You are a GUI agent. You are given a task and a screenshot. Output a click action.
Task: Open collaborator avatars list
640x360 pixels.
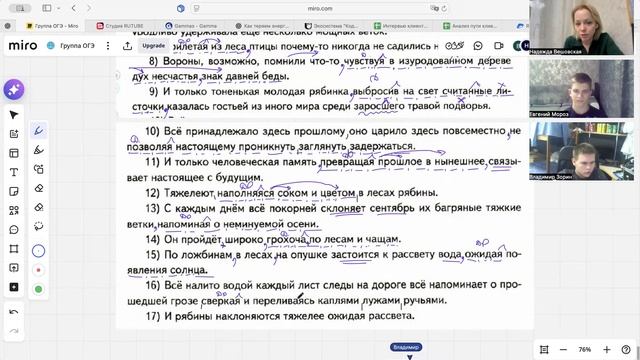click(521, 46)
